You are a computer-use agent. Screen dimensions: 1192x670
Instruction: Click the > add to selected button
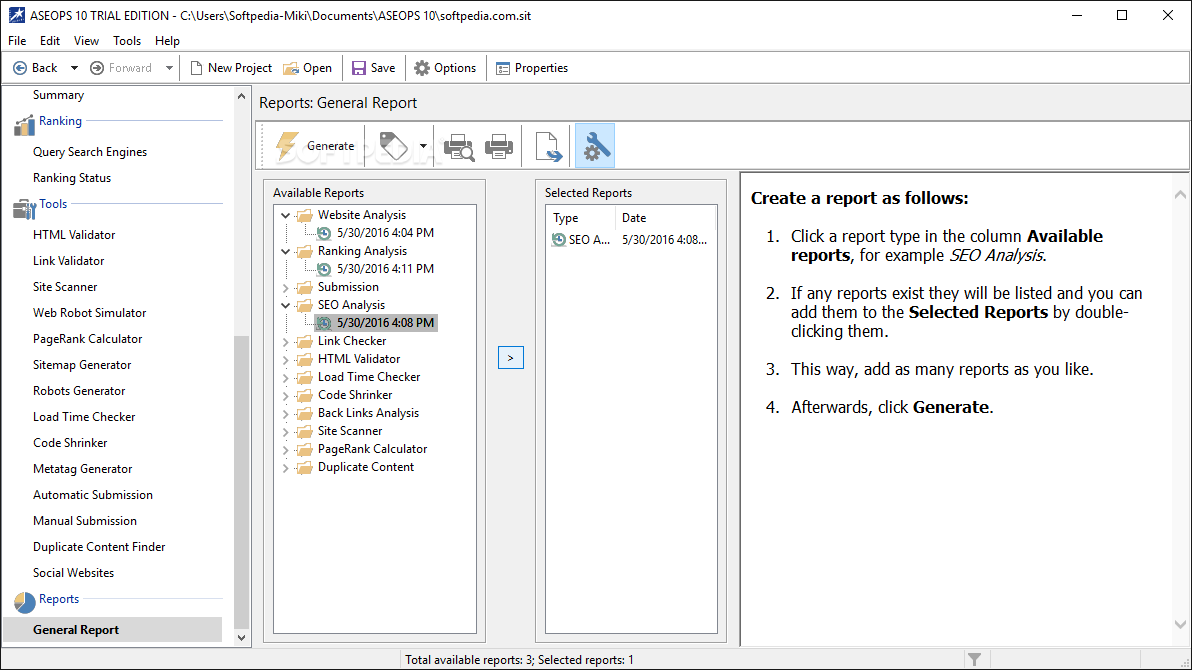[511, 357]
